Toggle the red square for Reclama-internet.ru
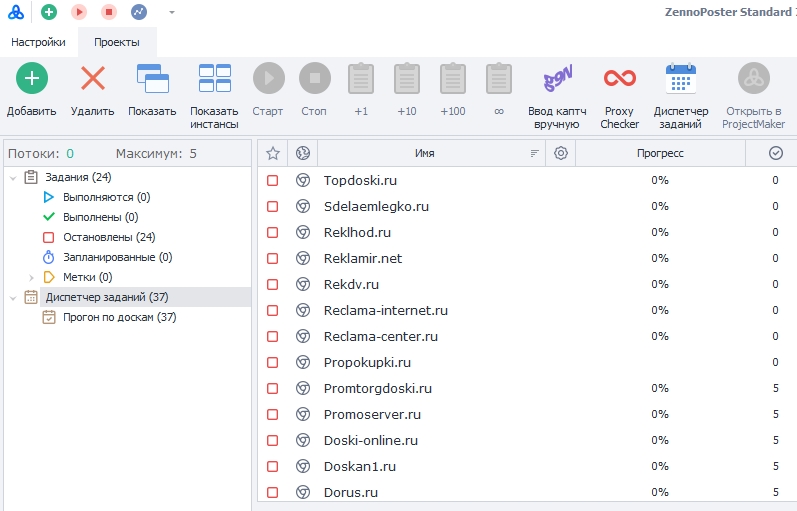This screenshot has width=797, height=511. [273, 310]
